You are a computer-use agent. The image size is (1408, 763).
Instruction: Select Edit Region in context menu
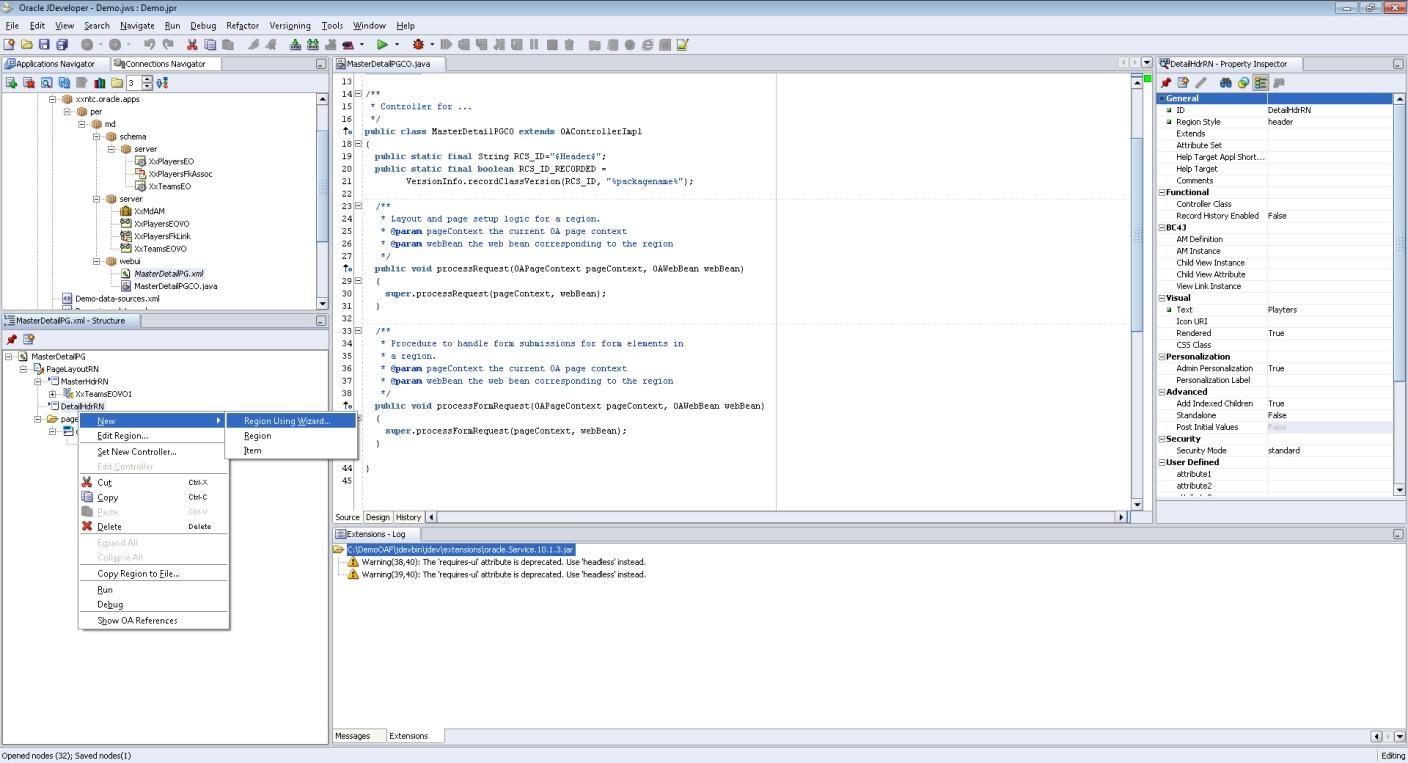click(x=154, y=436)
